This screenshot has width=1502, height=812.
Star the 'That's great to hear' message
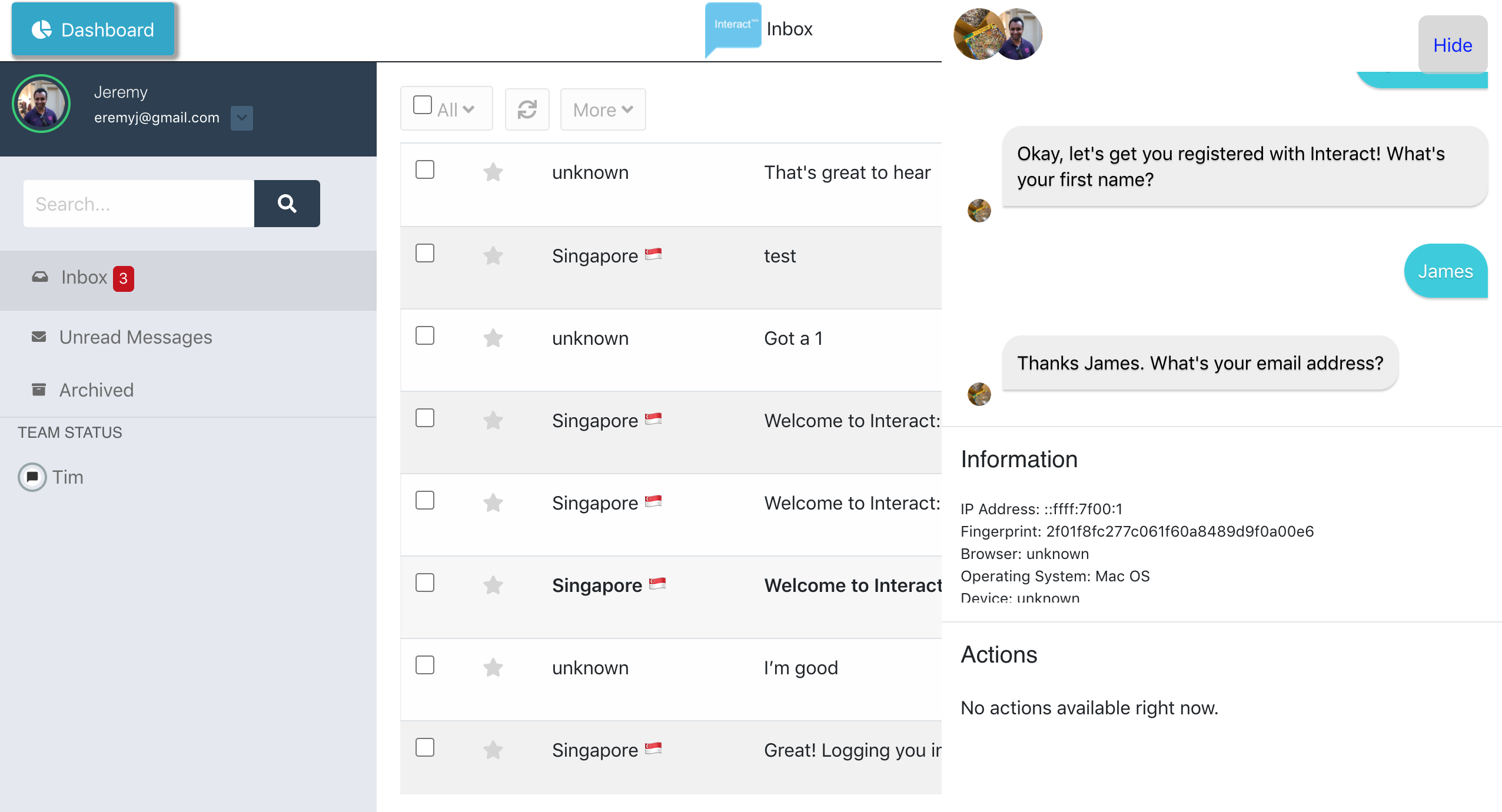[x=493, y=172]
